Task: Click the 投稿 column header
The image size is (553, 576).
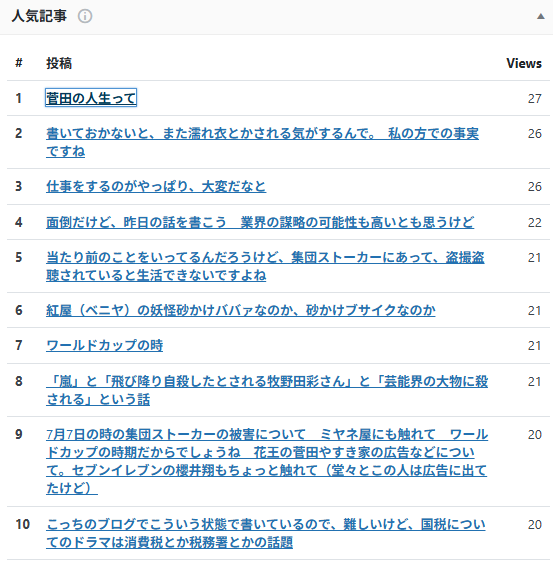Action: coord(59,63)
